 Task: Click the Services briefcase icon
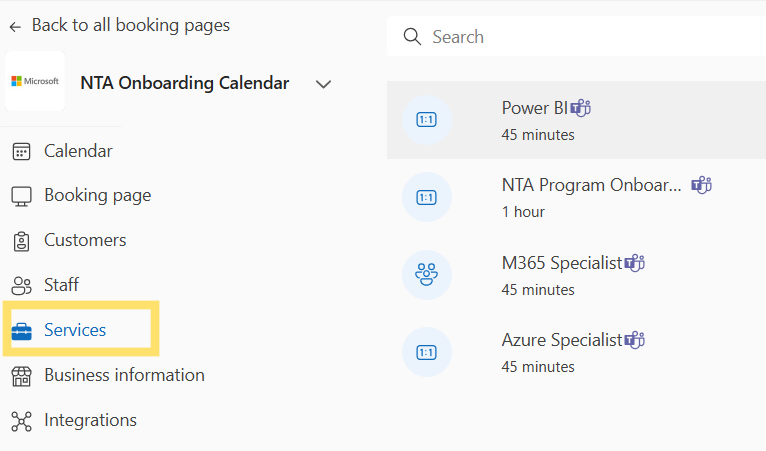click(x=21, y=331)
